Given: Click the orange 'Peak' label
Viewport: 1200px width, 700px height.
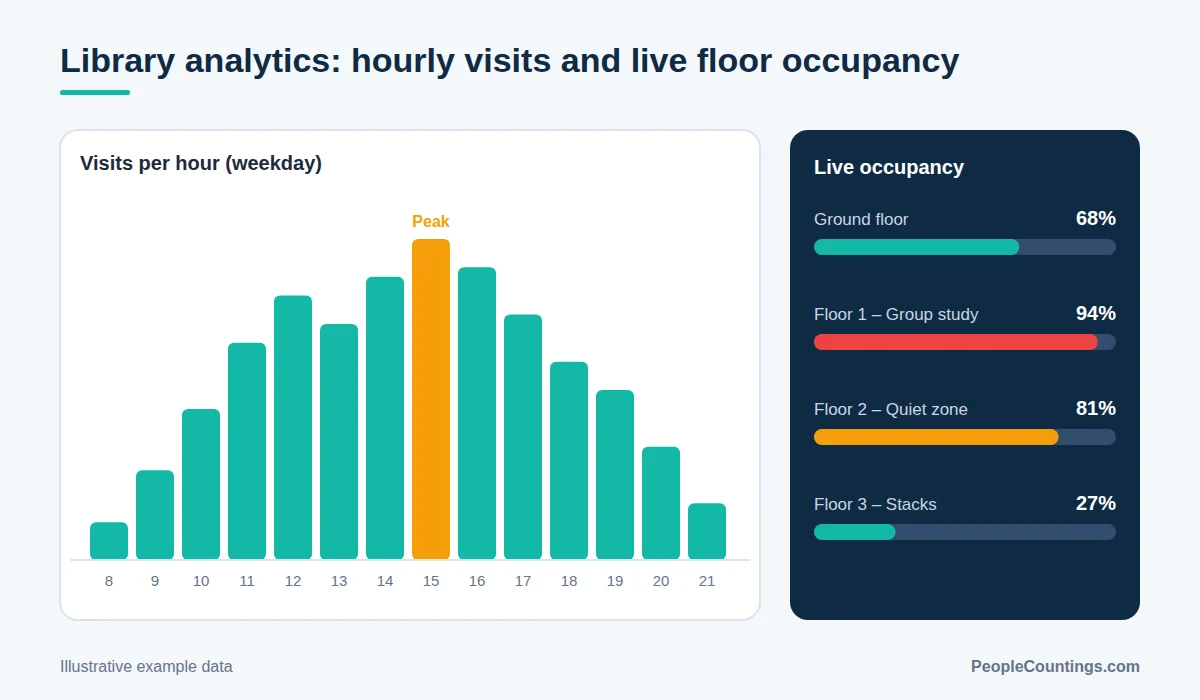Looking at the screenshot, I should (431, 222).
